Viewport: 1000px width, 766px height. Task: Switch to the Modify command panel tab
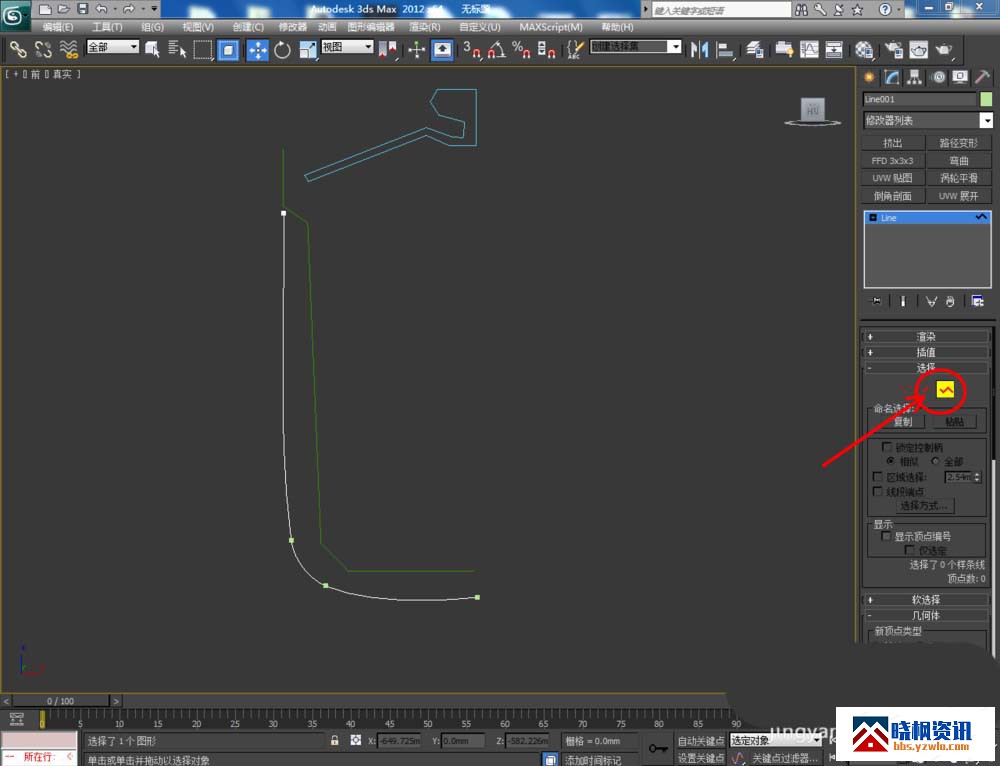(892, 77)
